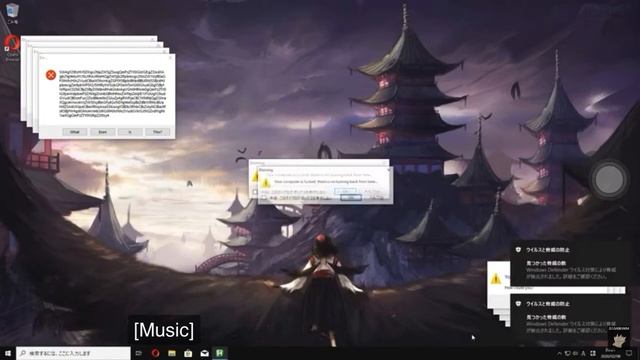
Task: Open the Recycle Bin desktop icon
Action: pyautogui.click(x=12, y=12)
